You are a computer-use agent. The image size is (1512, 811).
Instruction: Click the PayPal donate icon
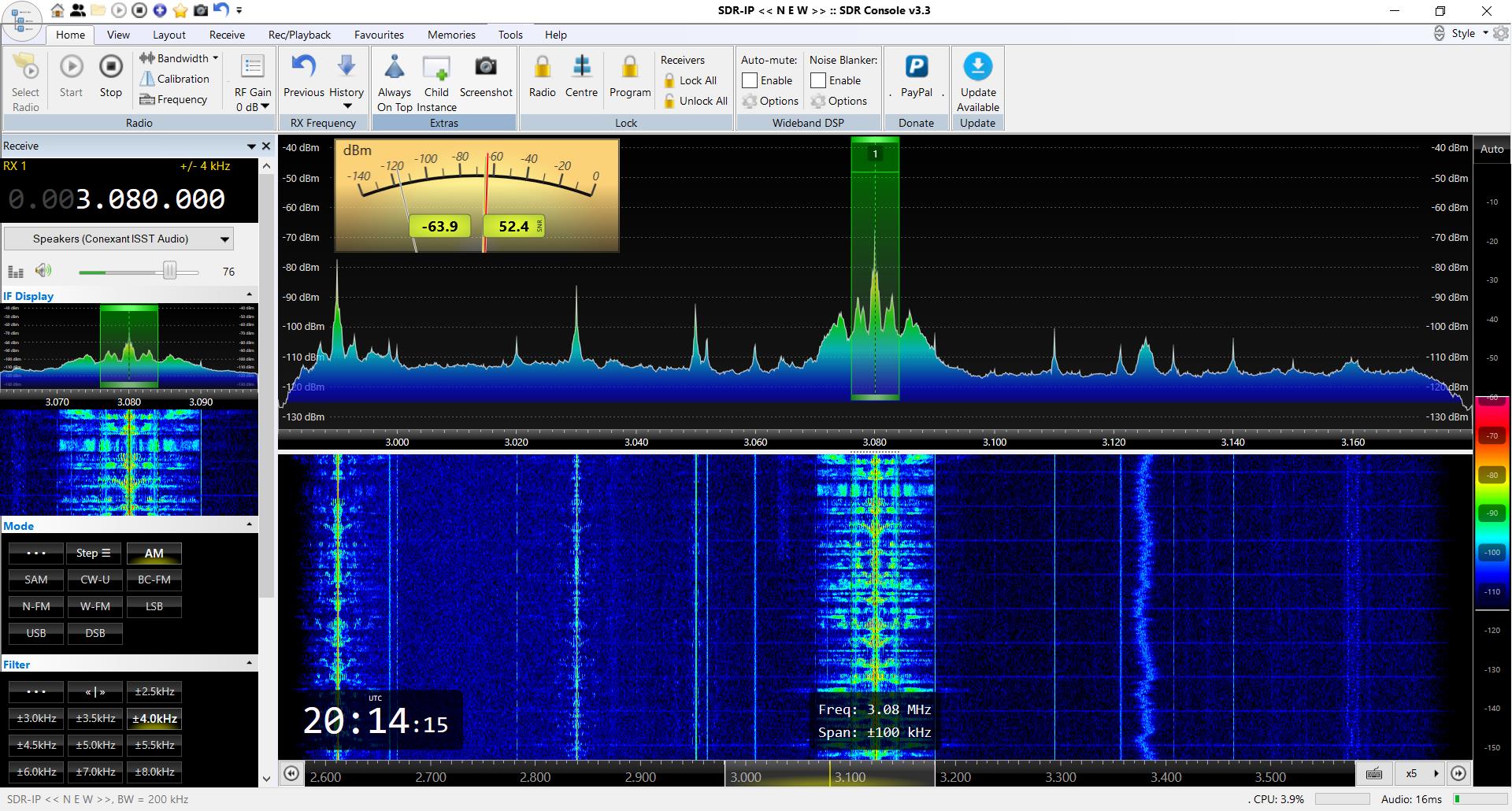tap(916, 68)
